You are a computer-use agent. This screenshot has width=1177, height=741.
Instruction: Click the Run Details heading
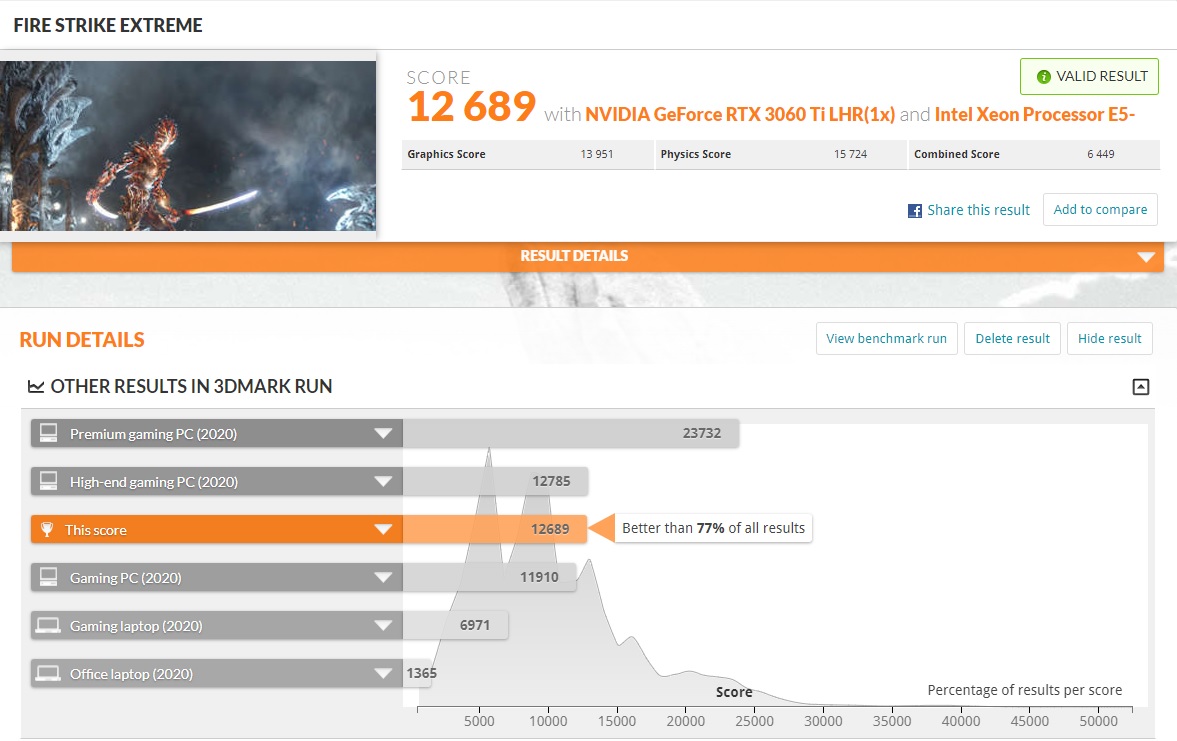[82, 340]
